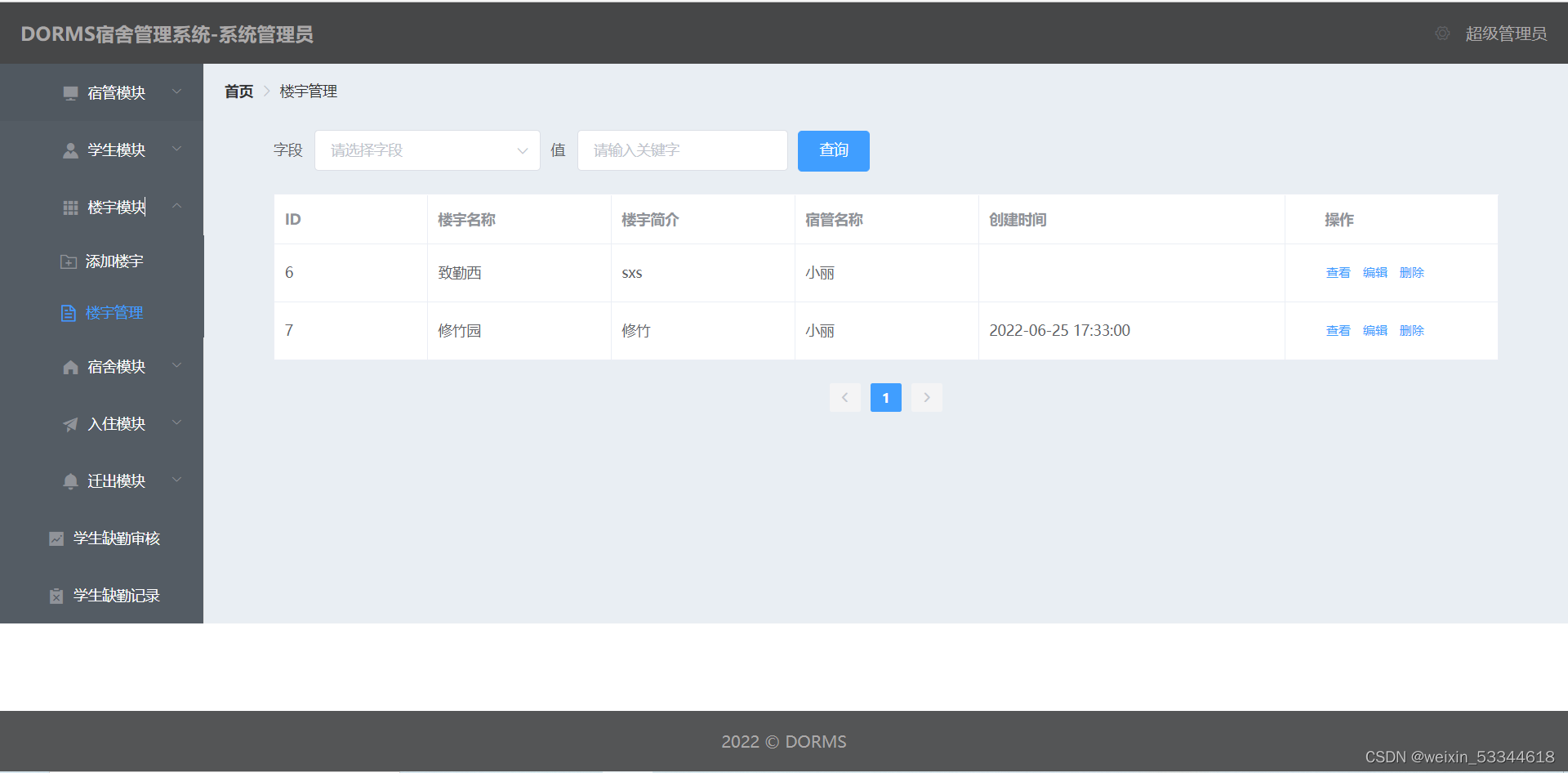Click the 入住模块 paper-plane icon

70,424
